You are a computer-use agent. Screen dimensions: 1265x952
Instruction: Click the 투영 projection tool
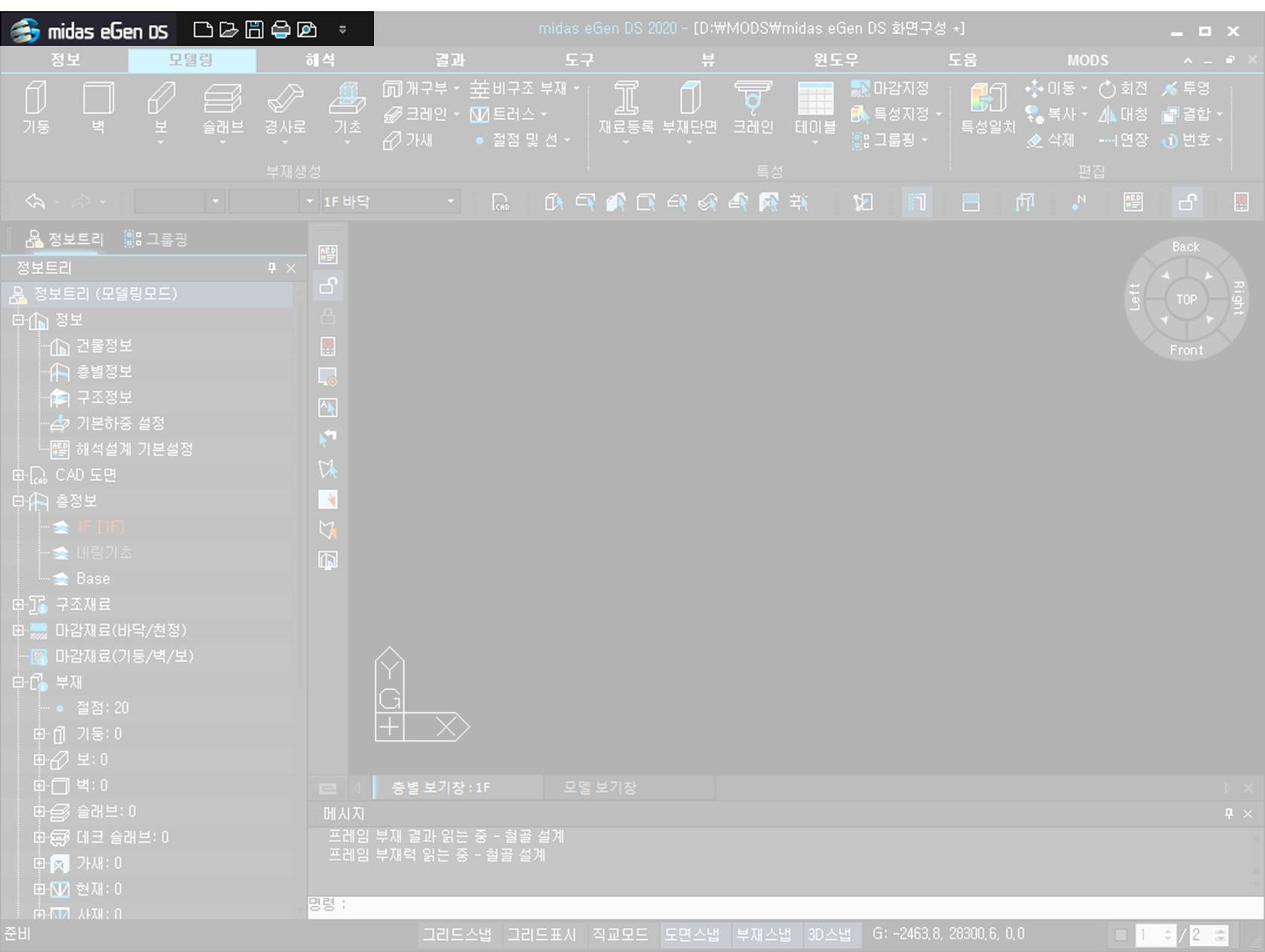[x=1186, y=89]
